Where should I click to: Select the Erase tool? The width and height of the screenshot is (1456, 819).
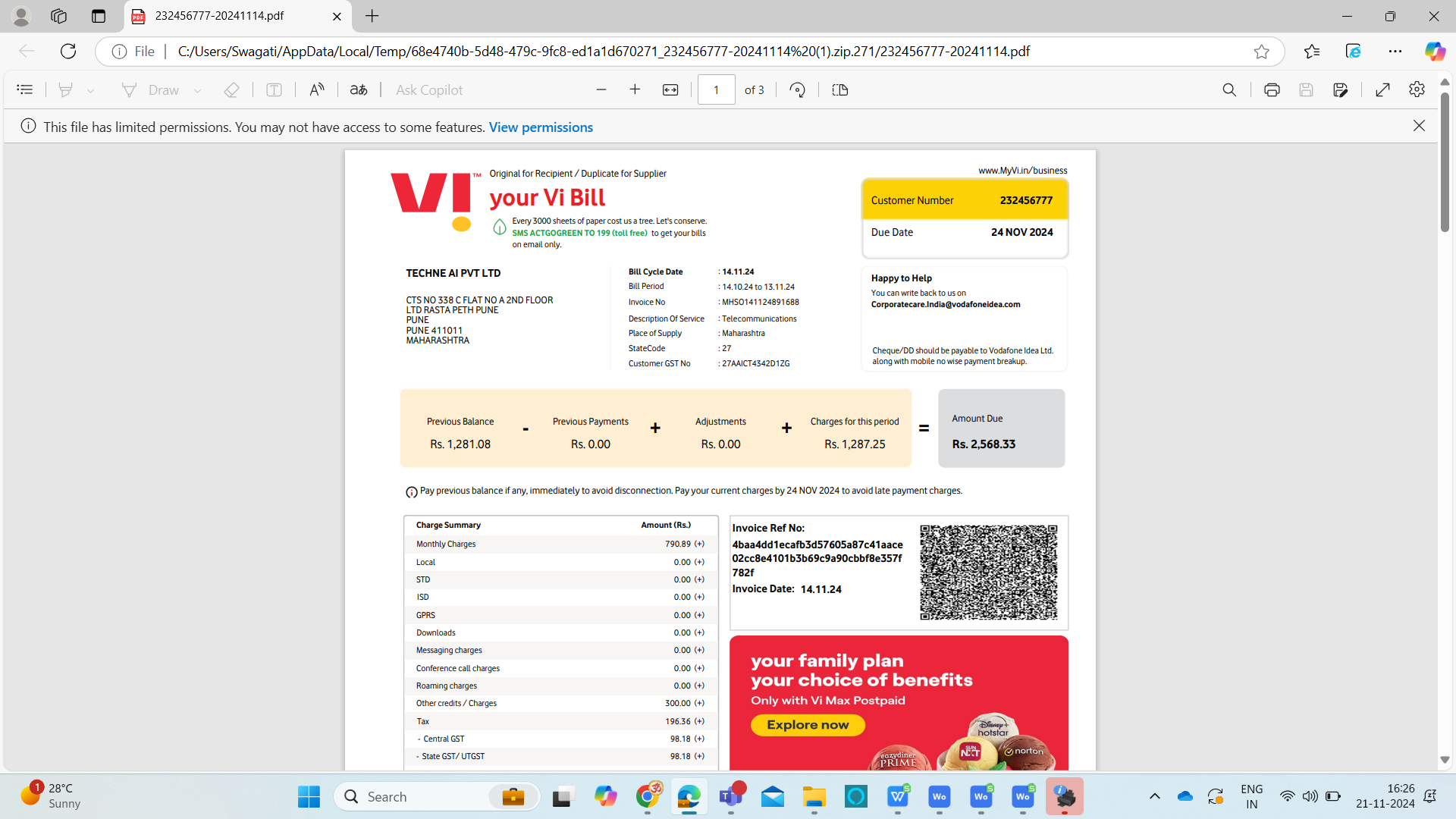[231, 90]
